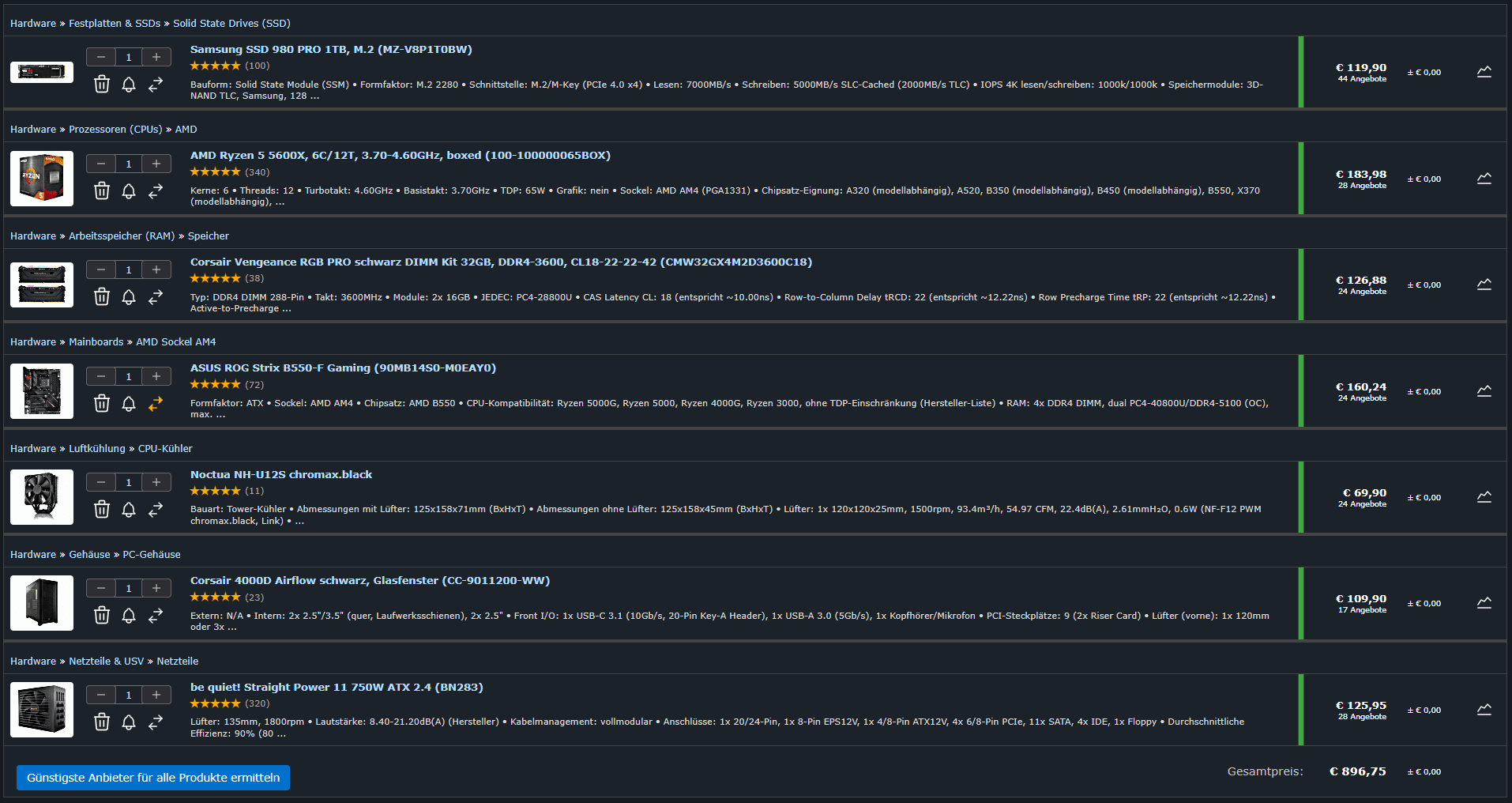Click swap arrows icon for Samsung SSD 980 PRO
The height and width of the screenshot is (803, 1512).
[156, 85]
